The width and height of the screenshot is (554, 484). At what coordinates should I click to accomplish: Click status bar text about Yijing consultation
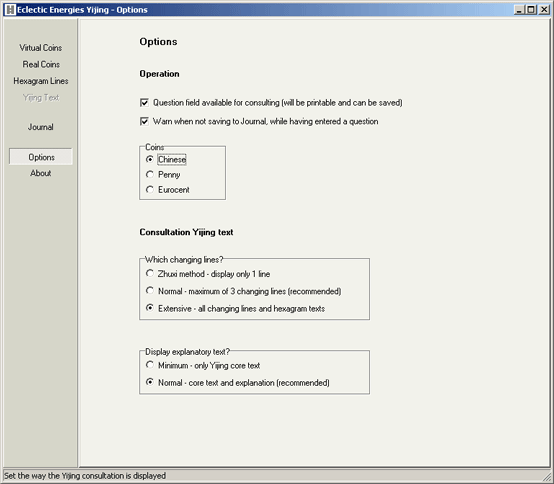(x=85, y=476)
